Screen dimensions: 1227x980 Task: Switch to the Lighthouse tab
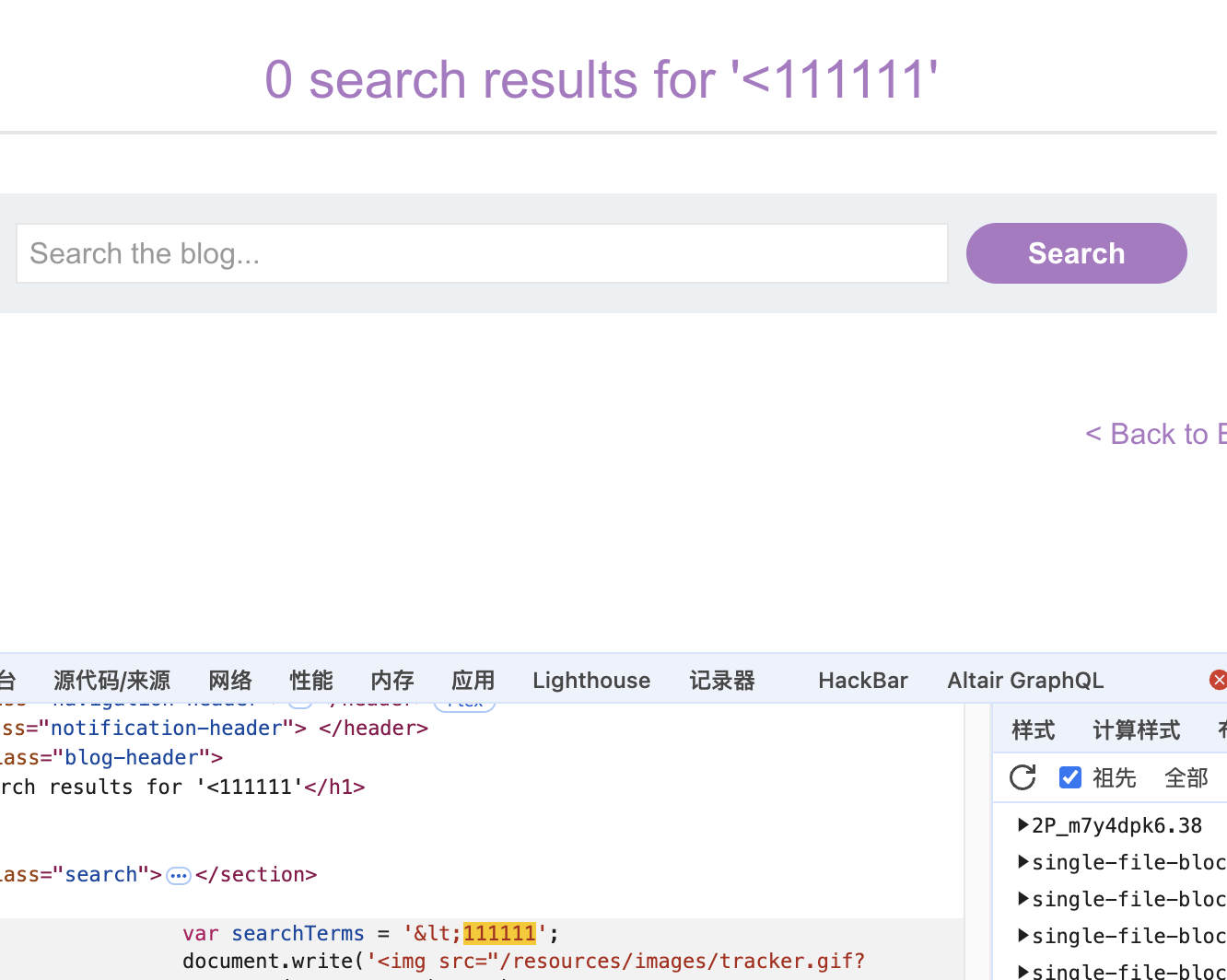591,681
